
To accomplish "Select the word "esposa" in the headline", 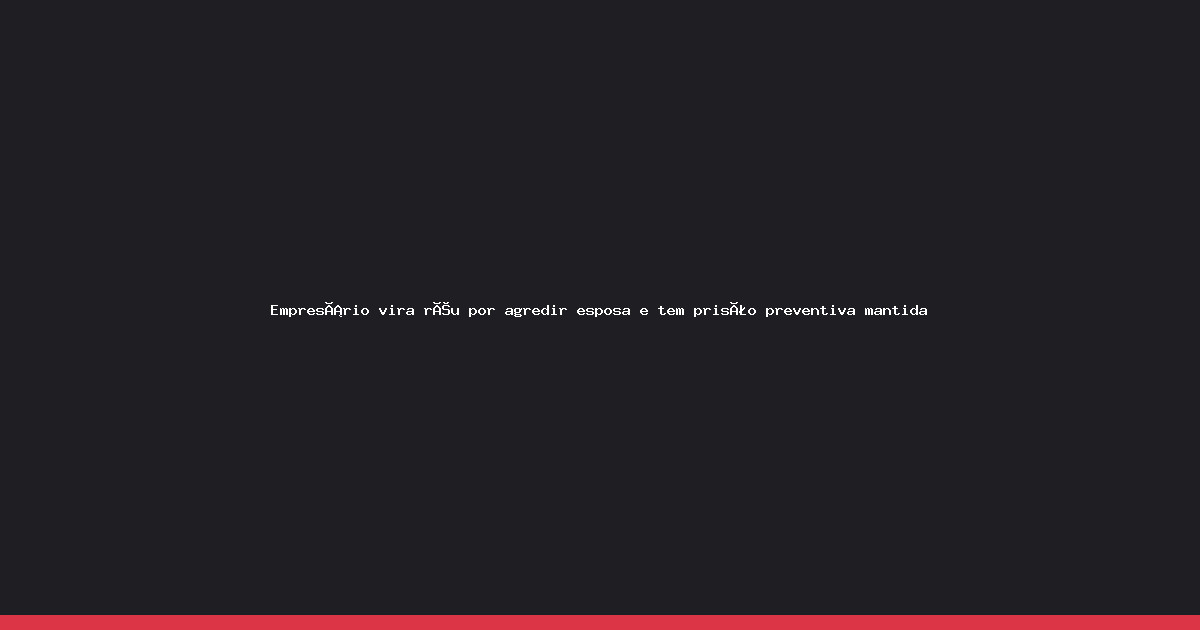I will [x=603, y=311].
